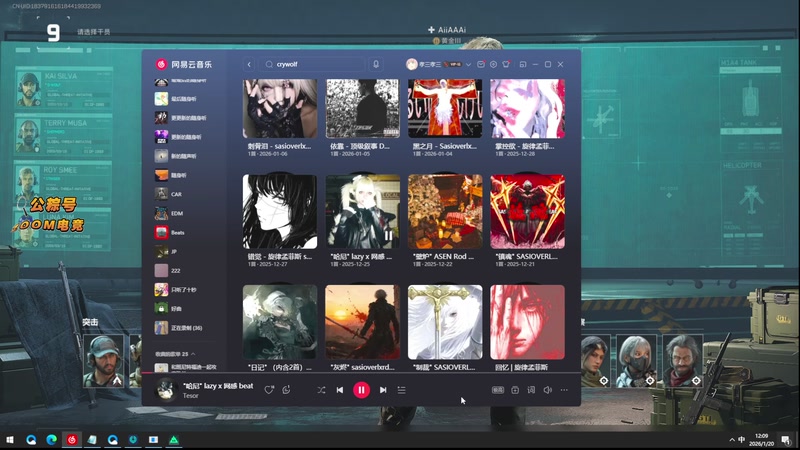The height and width of the screenshot is (450, 800).
Task: Click the sound quality badge in player bar
Action: click(x=498, y=390)
